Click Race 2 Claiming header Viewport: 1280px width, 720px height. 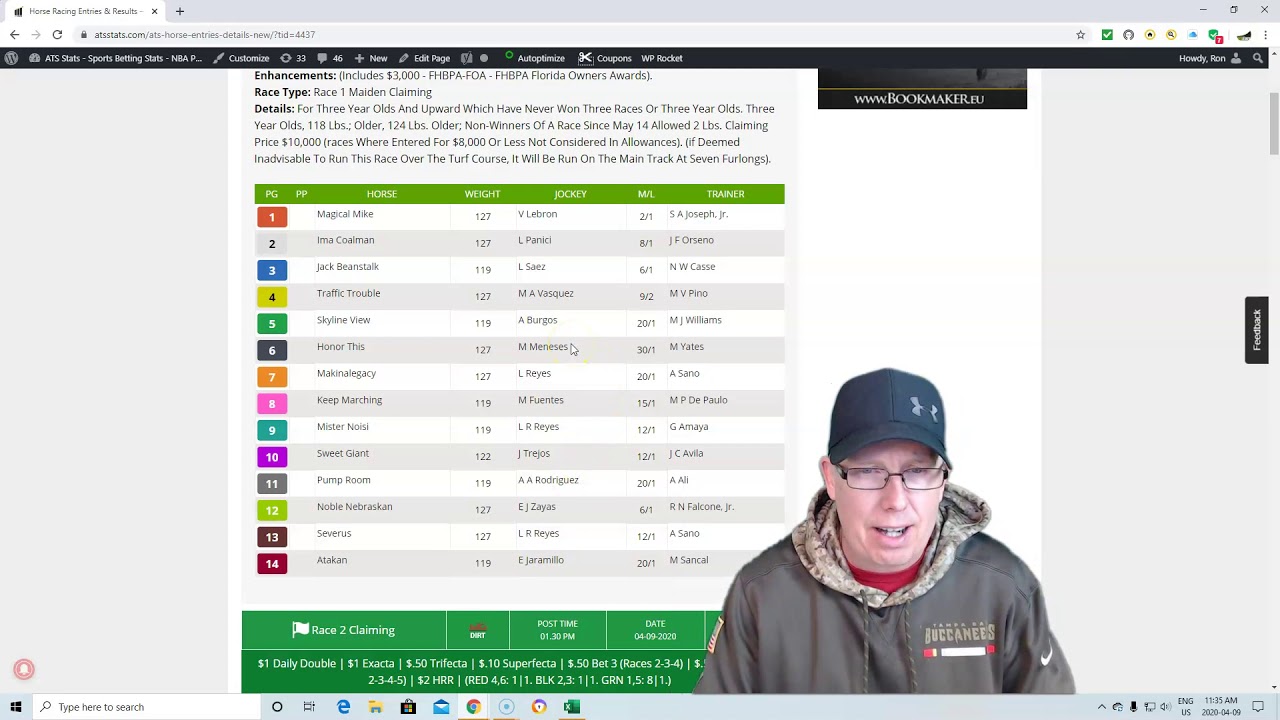pos(343,630)
